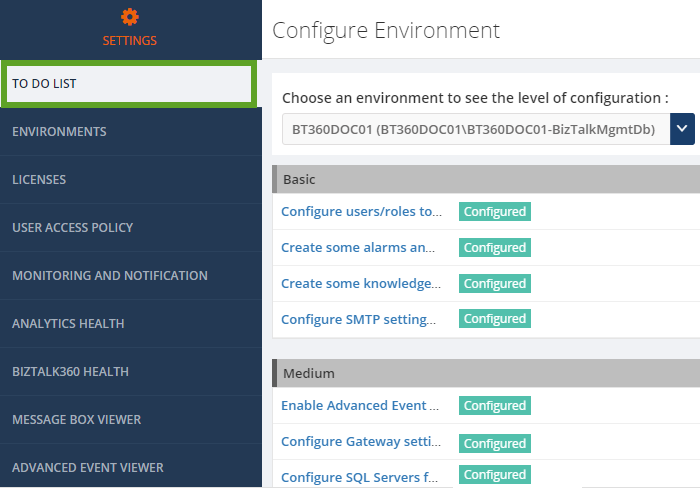The width and height of the screenshot is (700, 488).
Task: Open 'Configure Gateway setti...' link
Action: (361, 442)
